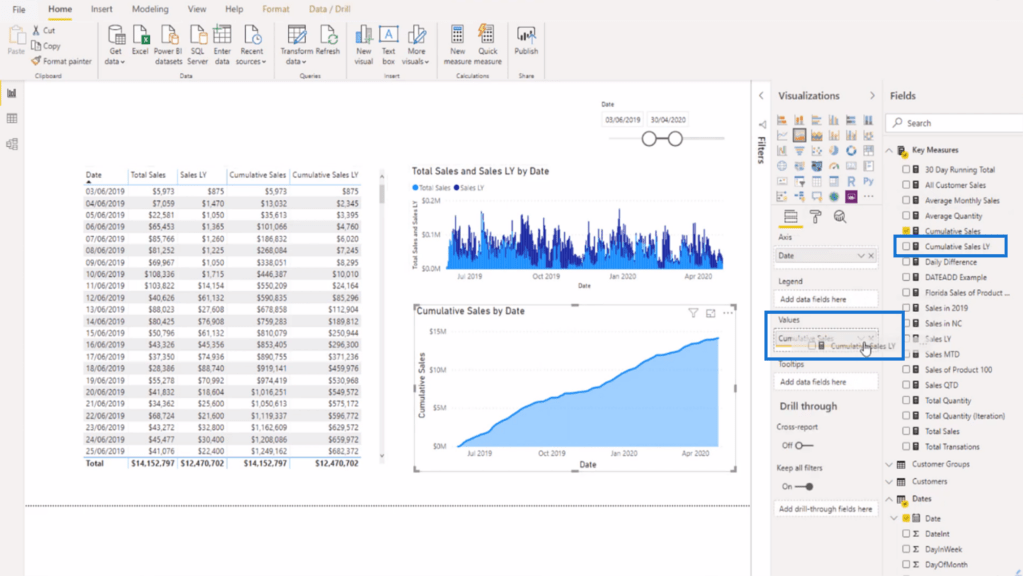Viewport: 1024px width, 576px height.
Task: Open the Format paint-roller tab
Action: coord(815,217)
